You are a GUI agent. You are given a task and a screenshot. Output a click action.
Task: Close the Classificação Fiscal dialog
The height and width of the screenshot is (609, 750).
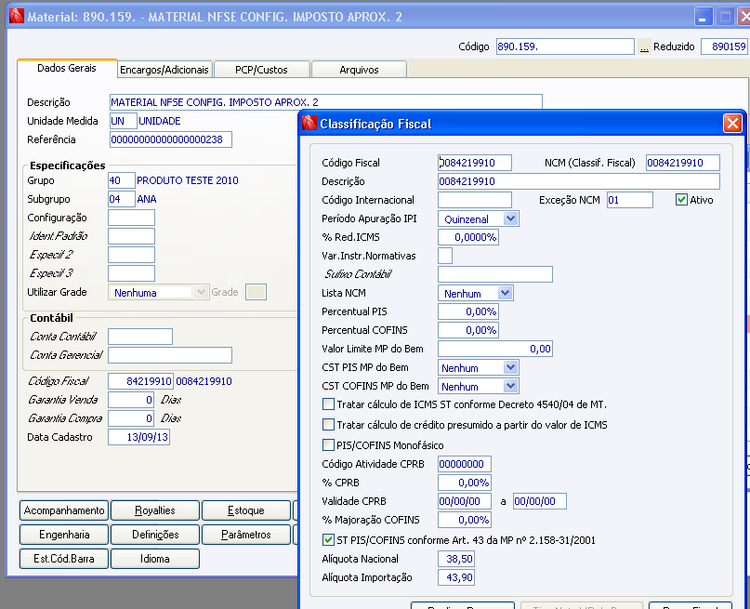pos(732,123)
